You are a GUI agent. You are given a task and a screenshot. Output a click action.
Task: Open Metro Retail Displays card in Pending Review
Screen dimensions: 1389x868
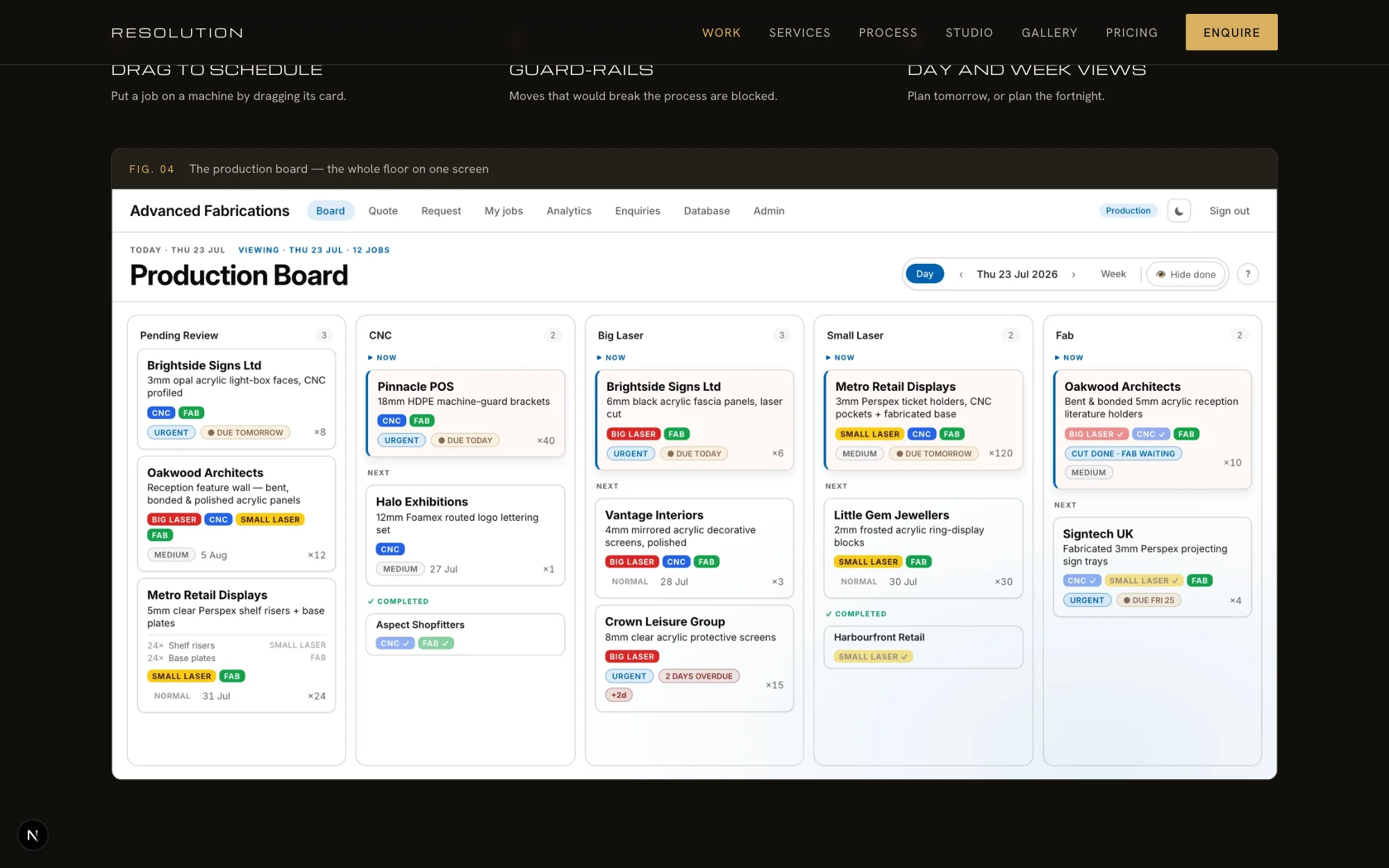pyautogui.click(x=236, y=645)
